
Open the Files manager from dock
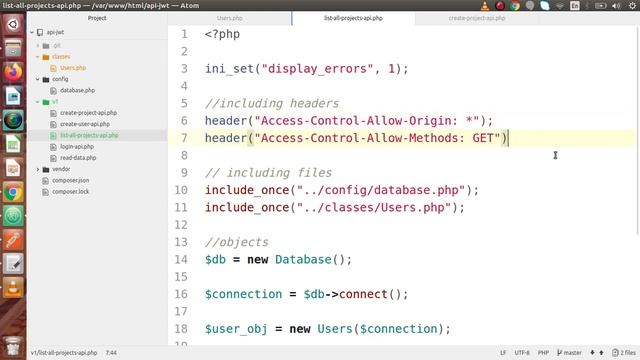pos(13,49)
